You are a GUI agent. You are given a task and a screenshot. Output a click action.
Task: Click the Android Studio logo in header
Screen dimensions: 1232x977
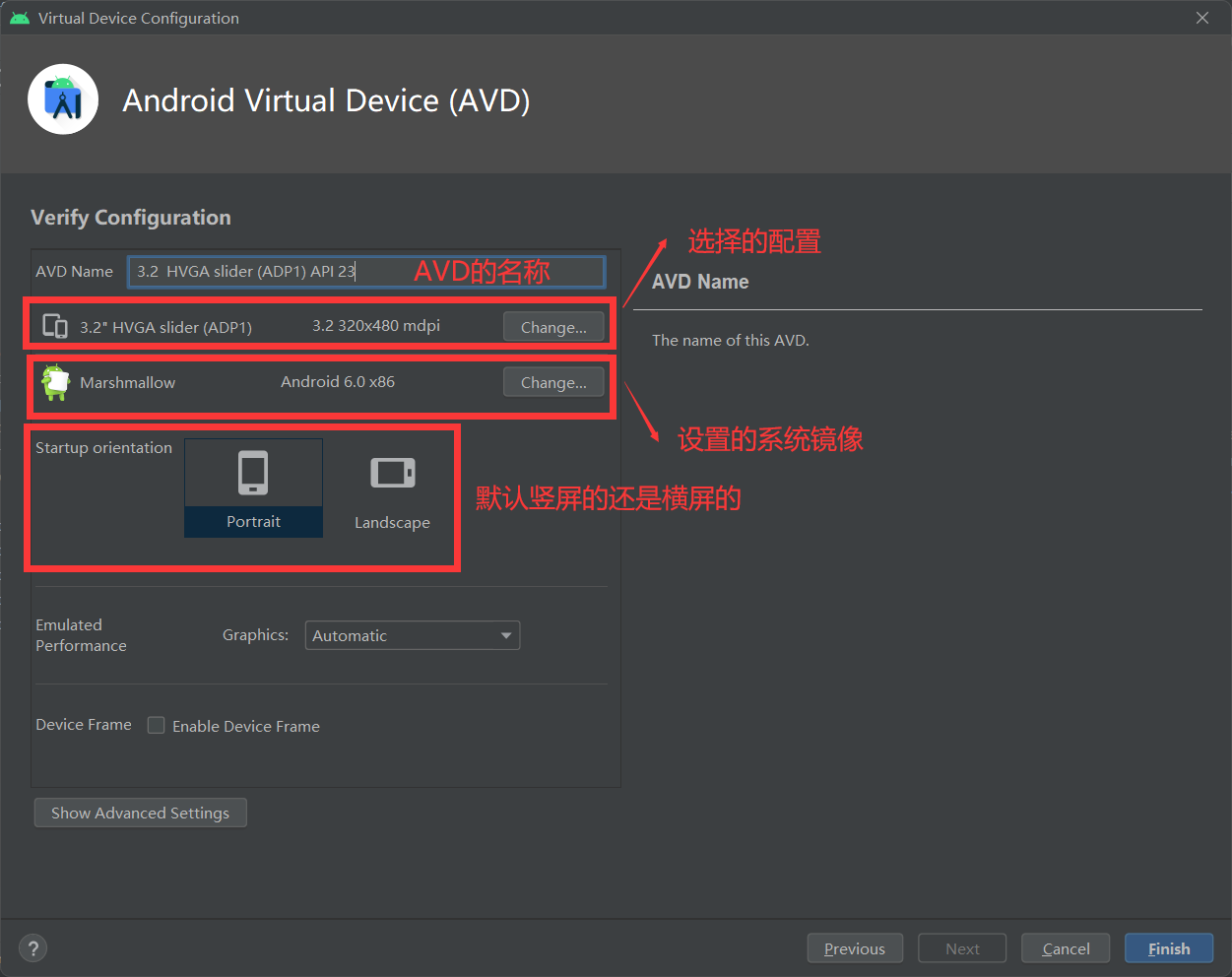[x=63, y=99]
